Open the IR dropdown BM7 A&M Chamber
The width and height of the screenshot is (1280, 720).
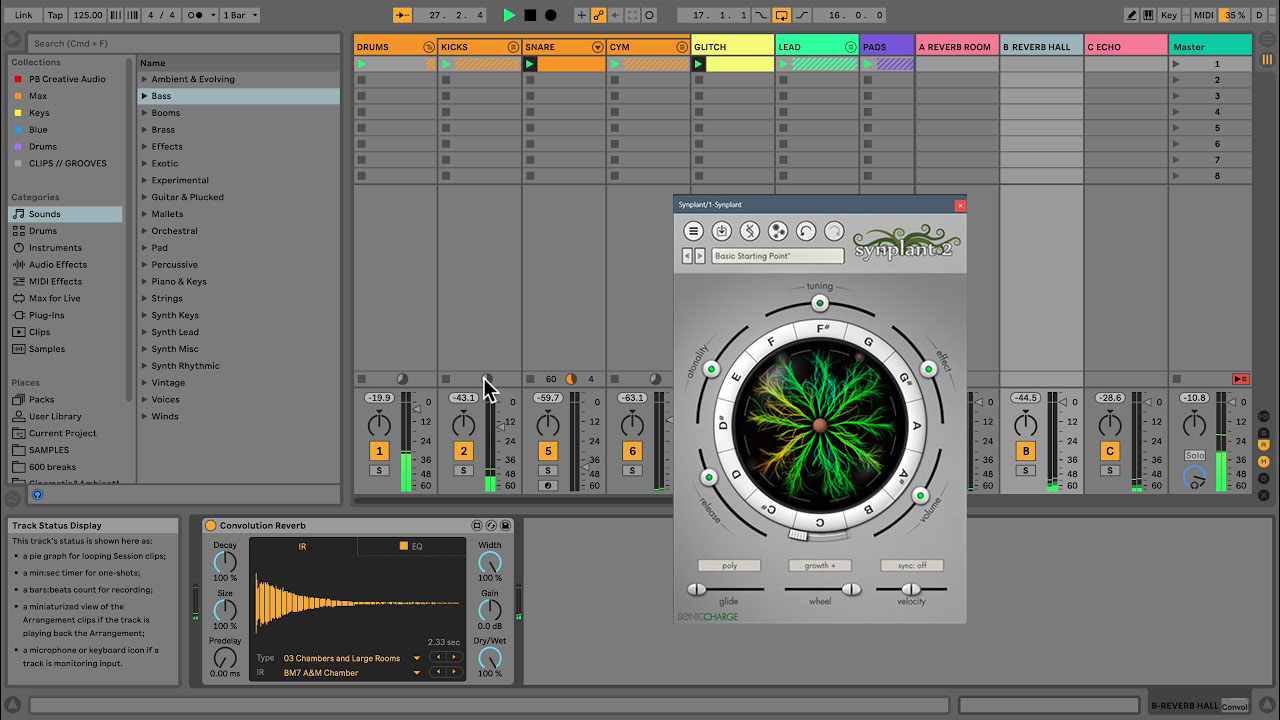350,673
